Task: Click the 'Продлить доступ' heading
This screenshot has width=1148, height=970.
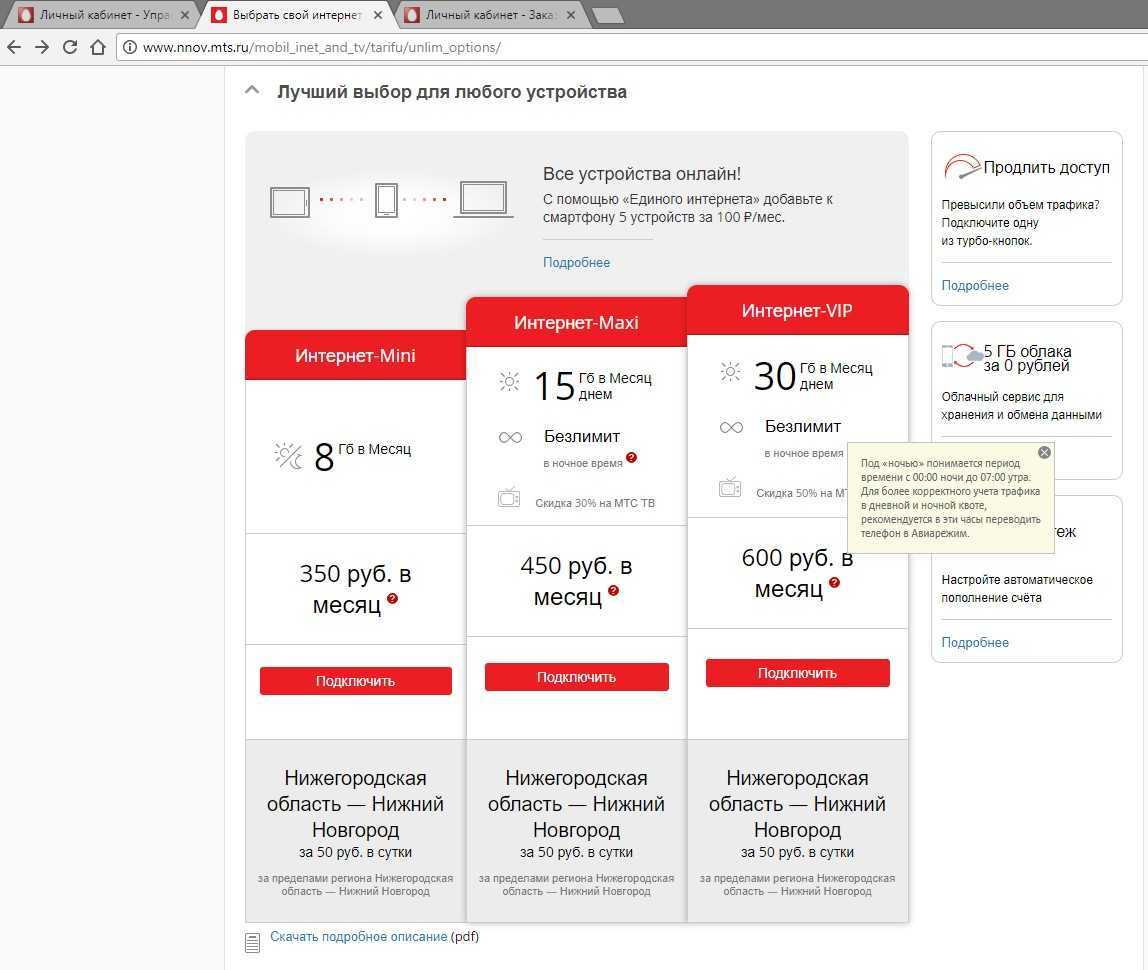Action: [1047, 167]
